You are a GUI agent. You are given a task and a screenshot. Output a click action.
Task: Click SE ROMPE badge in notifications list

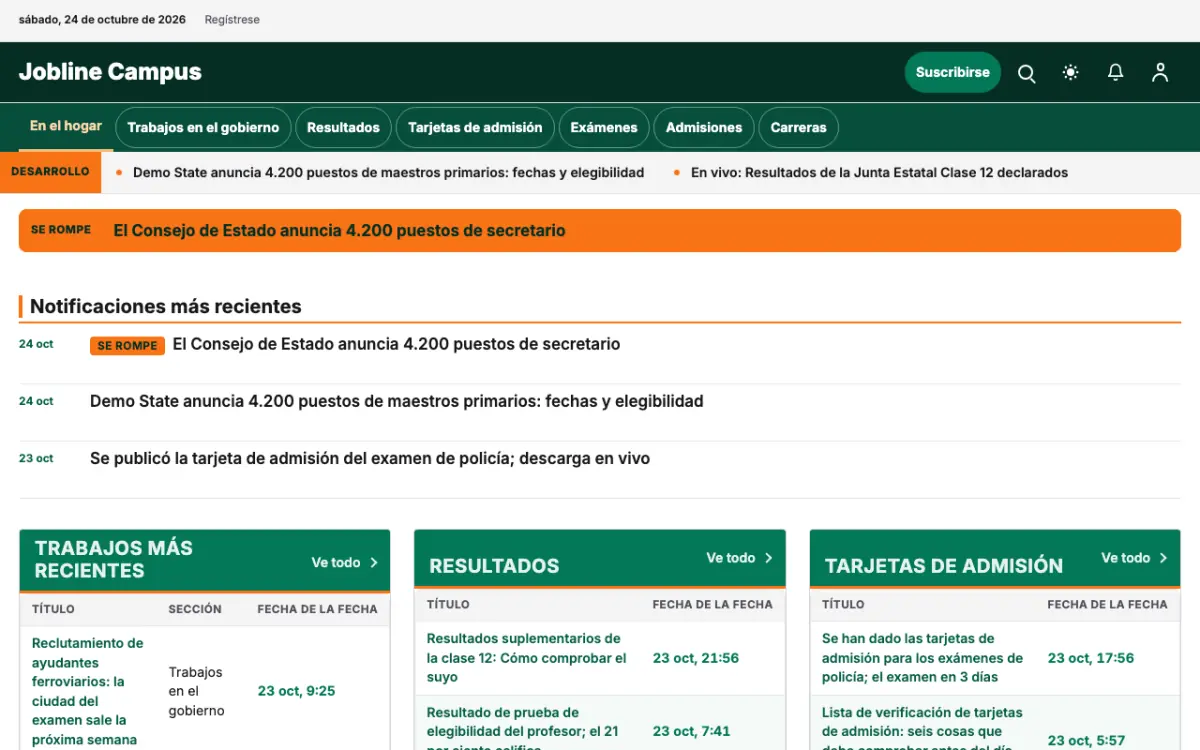click(x=127, y=346)
